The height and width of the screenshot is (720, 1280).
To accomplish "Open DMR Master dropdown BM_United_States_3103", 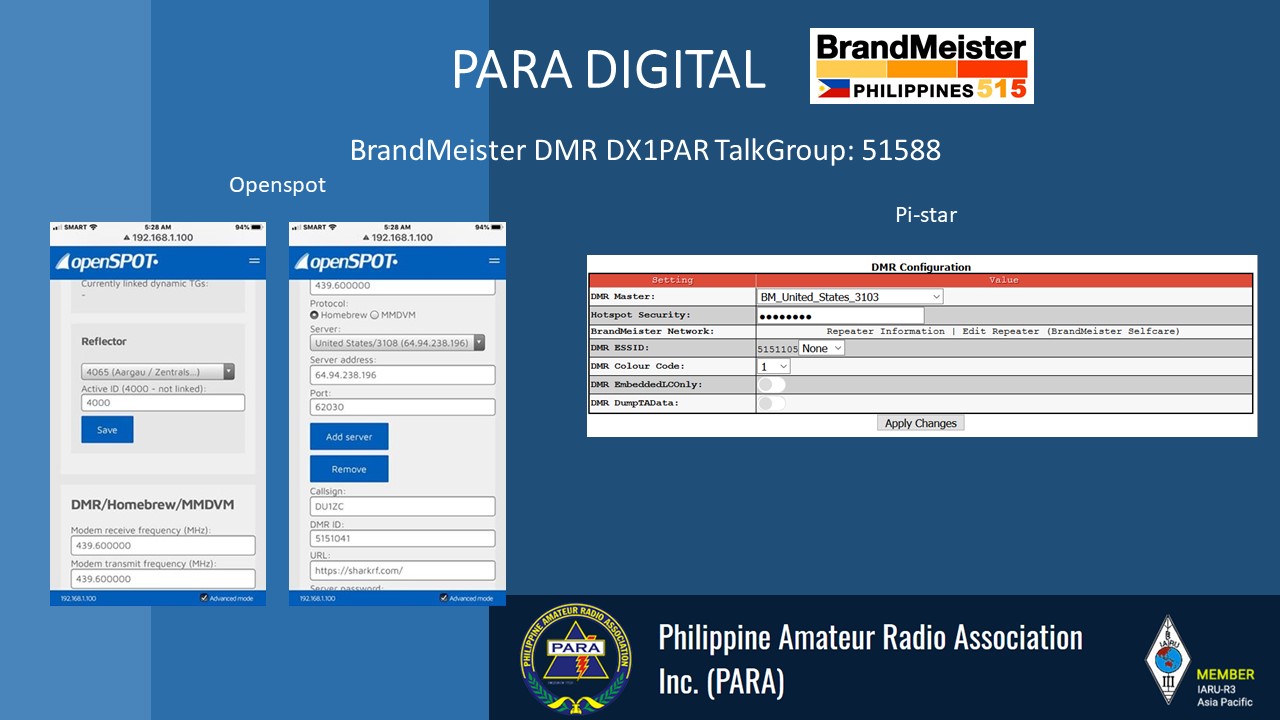I will point(850,296).
